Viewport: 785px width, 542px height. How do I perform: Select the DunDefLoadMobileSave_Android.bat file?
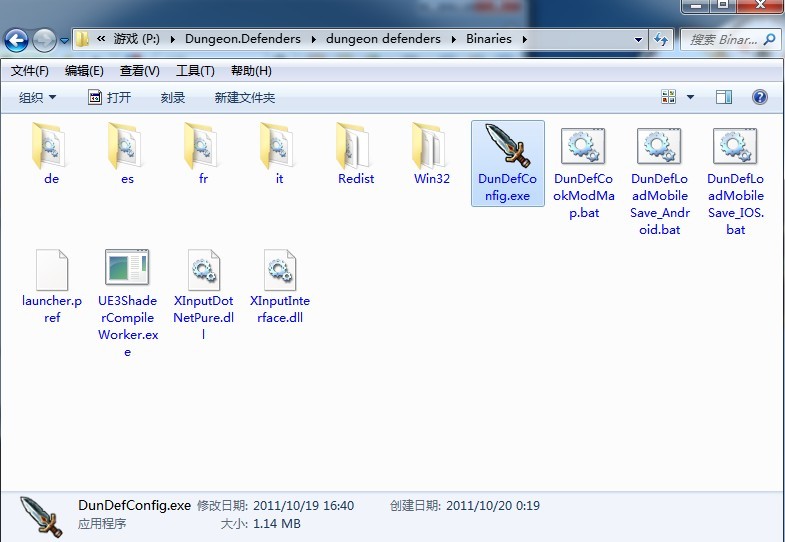tap(659, 147)
